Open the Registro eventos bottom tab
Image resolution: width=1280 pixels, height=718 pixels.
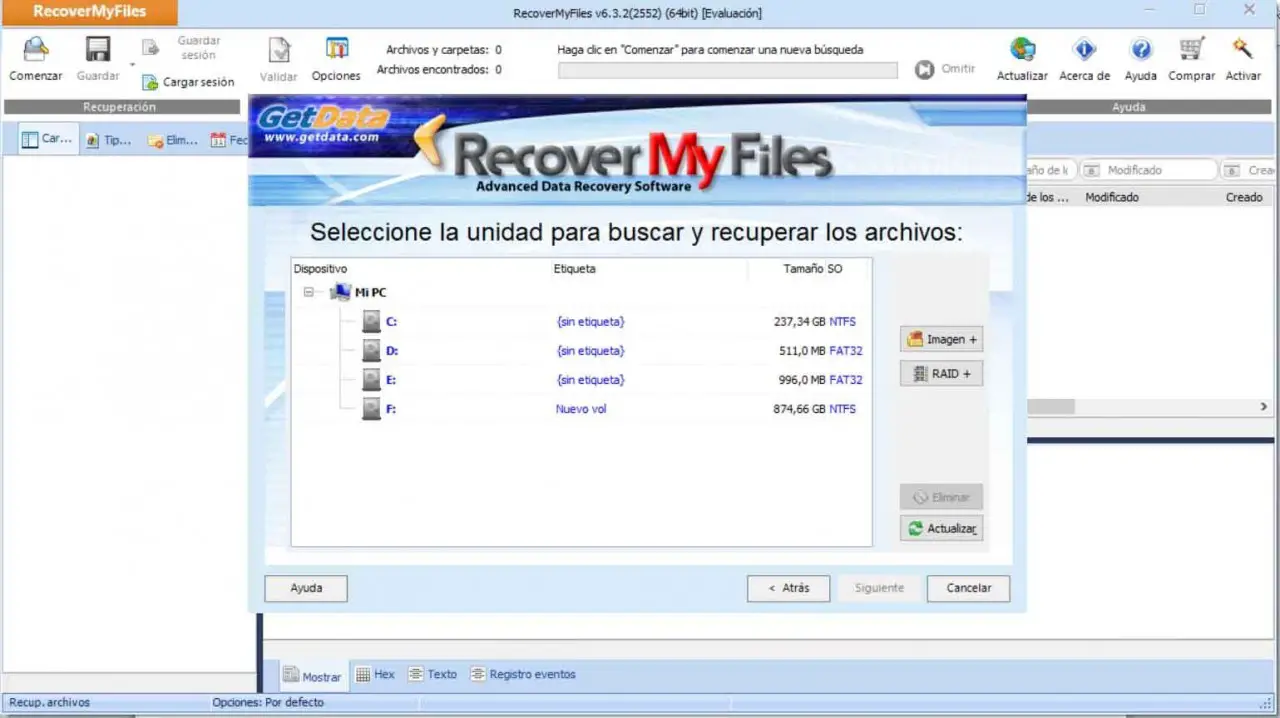tap(522, 674)
